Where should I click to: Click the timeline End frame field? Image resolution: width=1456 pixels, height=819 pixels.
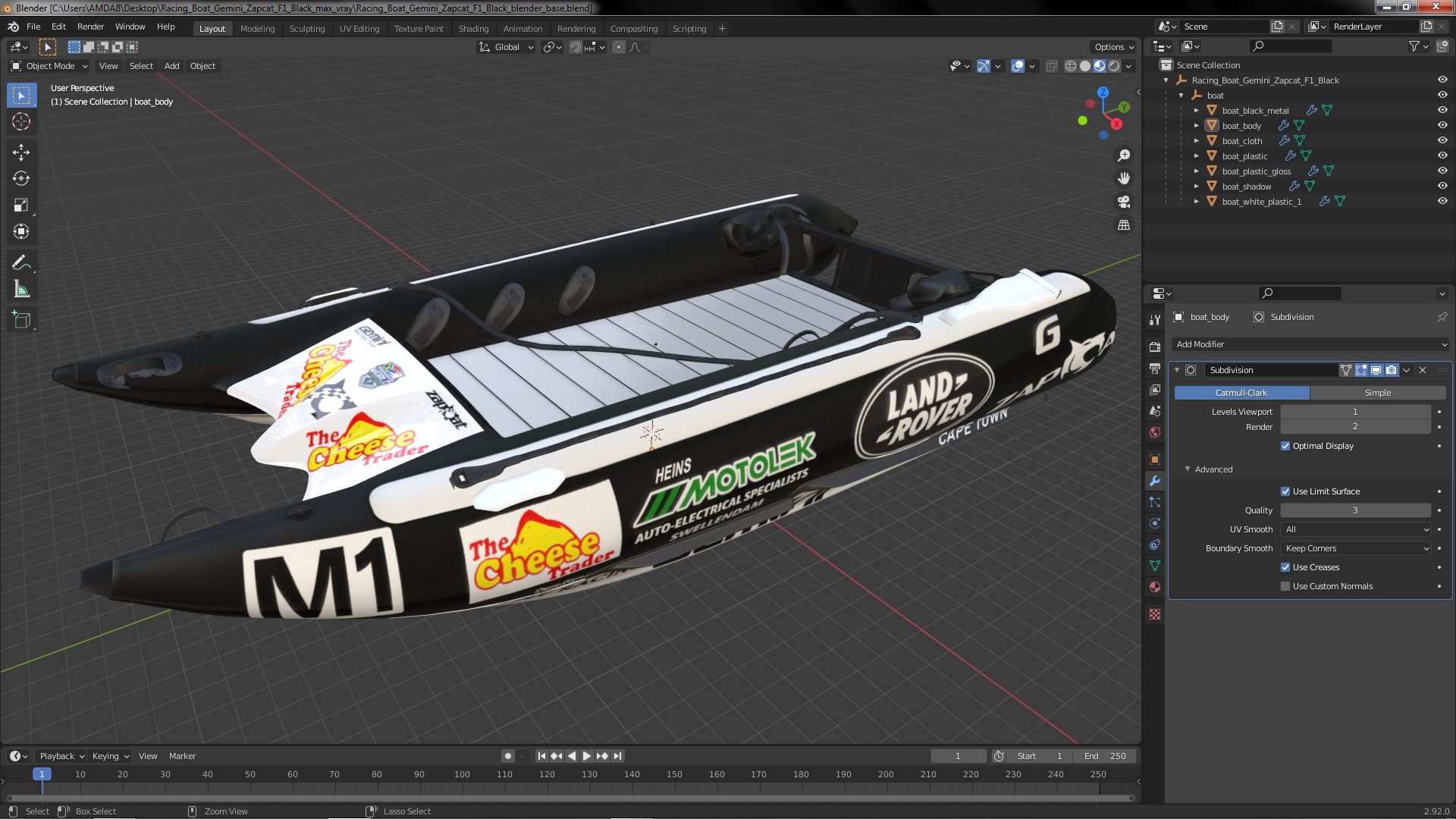tap(1105, 756)
